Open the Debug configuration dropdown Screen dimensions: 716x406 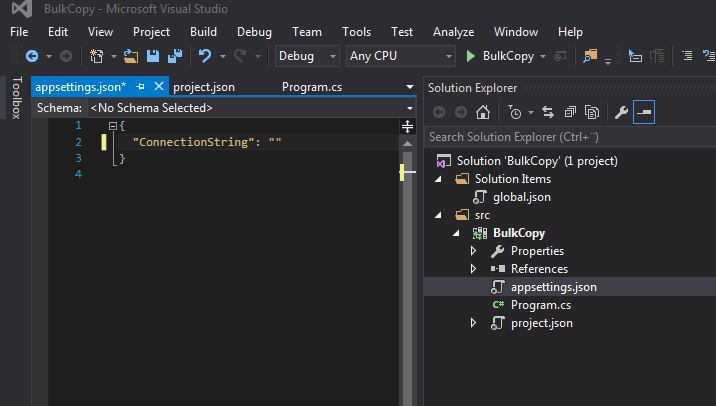308,56
